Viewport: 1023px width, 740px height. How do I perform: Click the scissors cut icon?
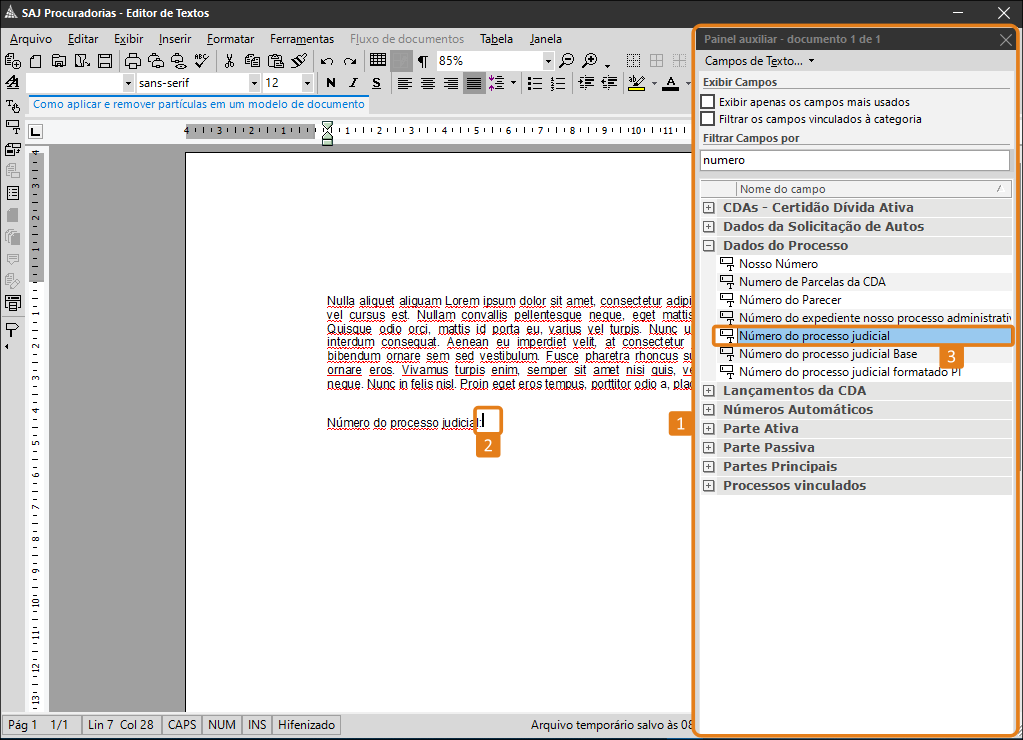(229, 61)
